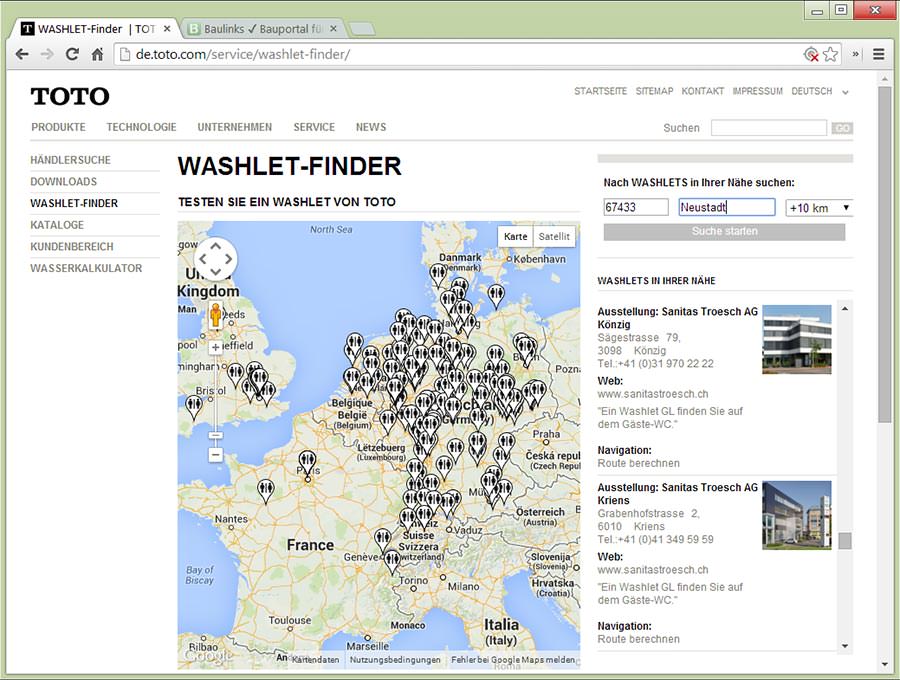Click Route berechnen for Kriens
Screen dimensions: 900x680
click(638, 639)
